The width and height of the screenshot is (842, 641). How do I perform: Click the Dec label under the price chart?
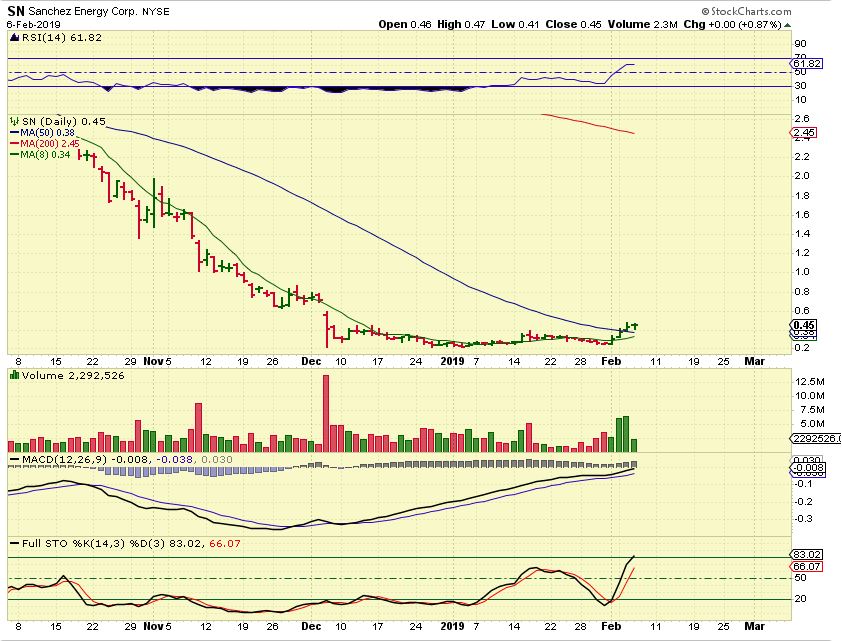pos(310,361)
